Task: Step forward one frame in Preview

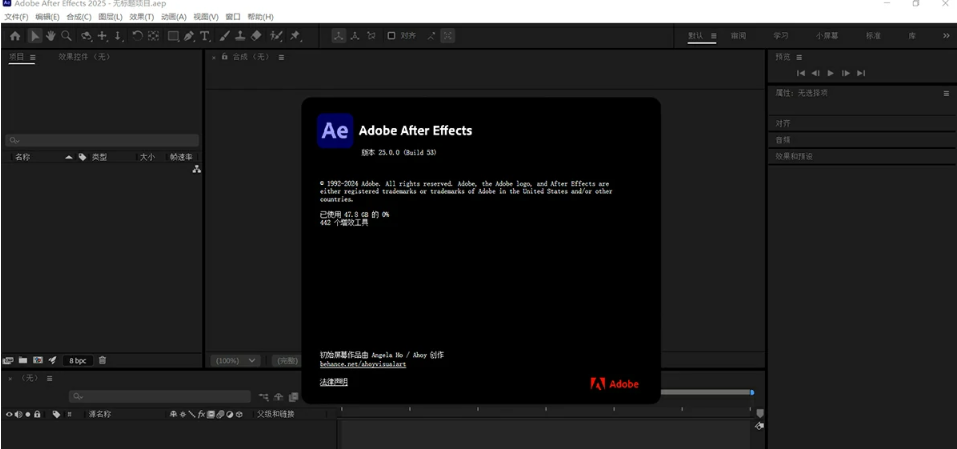Action: 846,73
